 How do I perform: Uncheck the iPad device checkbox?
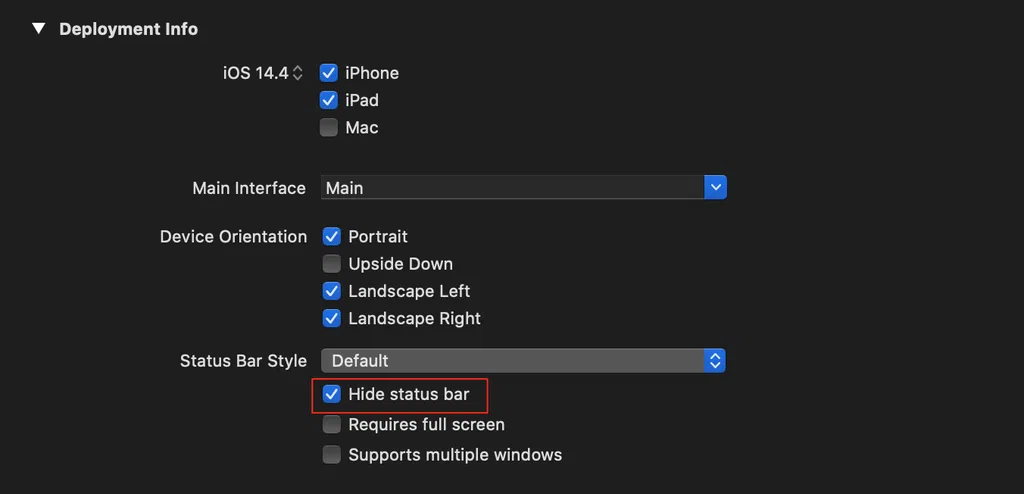328,100
